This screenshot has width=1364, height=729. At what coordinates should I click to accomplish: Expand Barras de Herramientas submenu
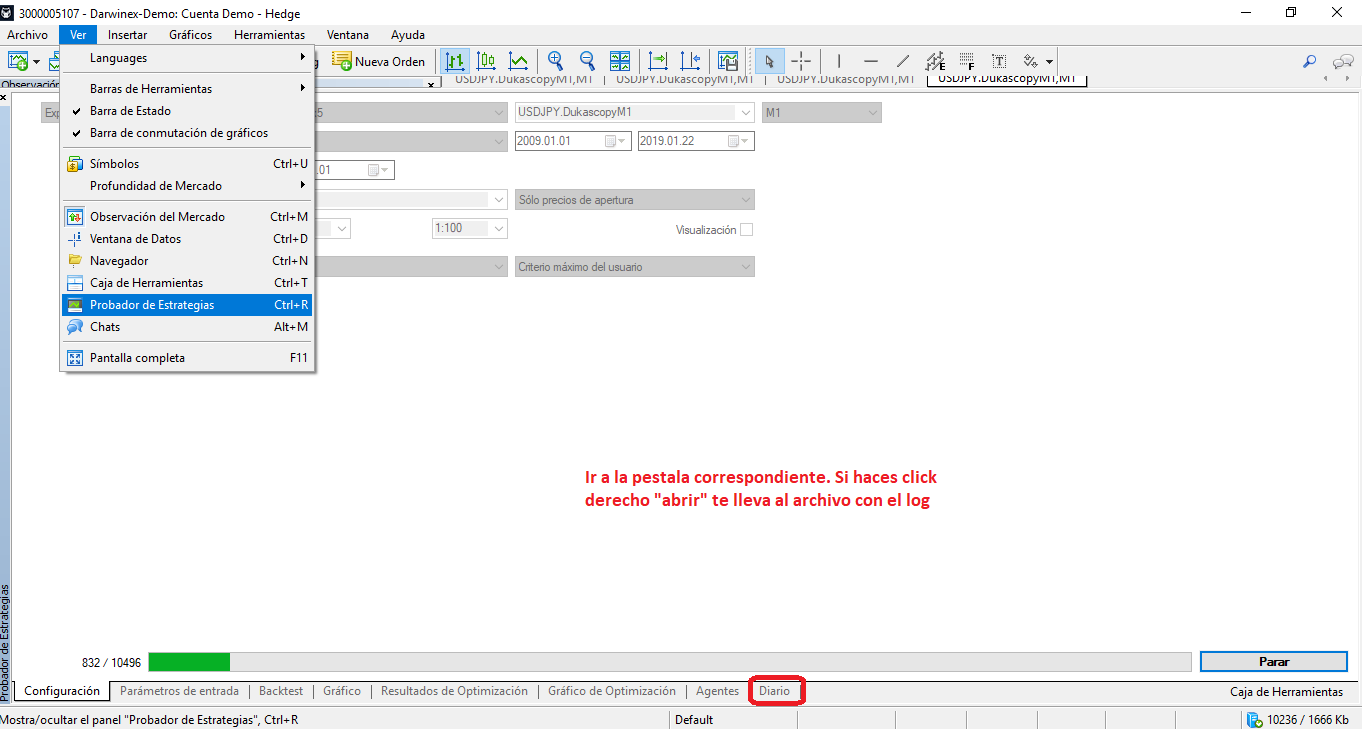[x=188, y=88]
